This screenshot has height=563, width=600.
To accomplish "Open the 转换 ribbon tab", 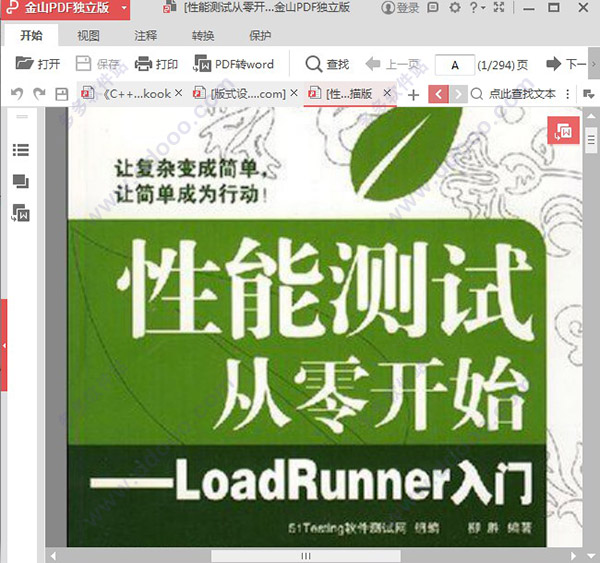I will (203, 36).
